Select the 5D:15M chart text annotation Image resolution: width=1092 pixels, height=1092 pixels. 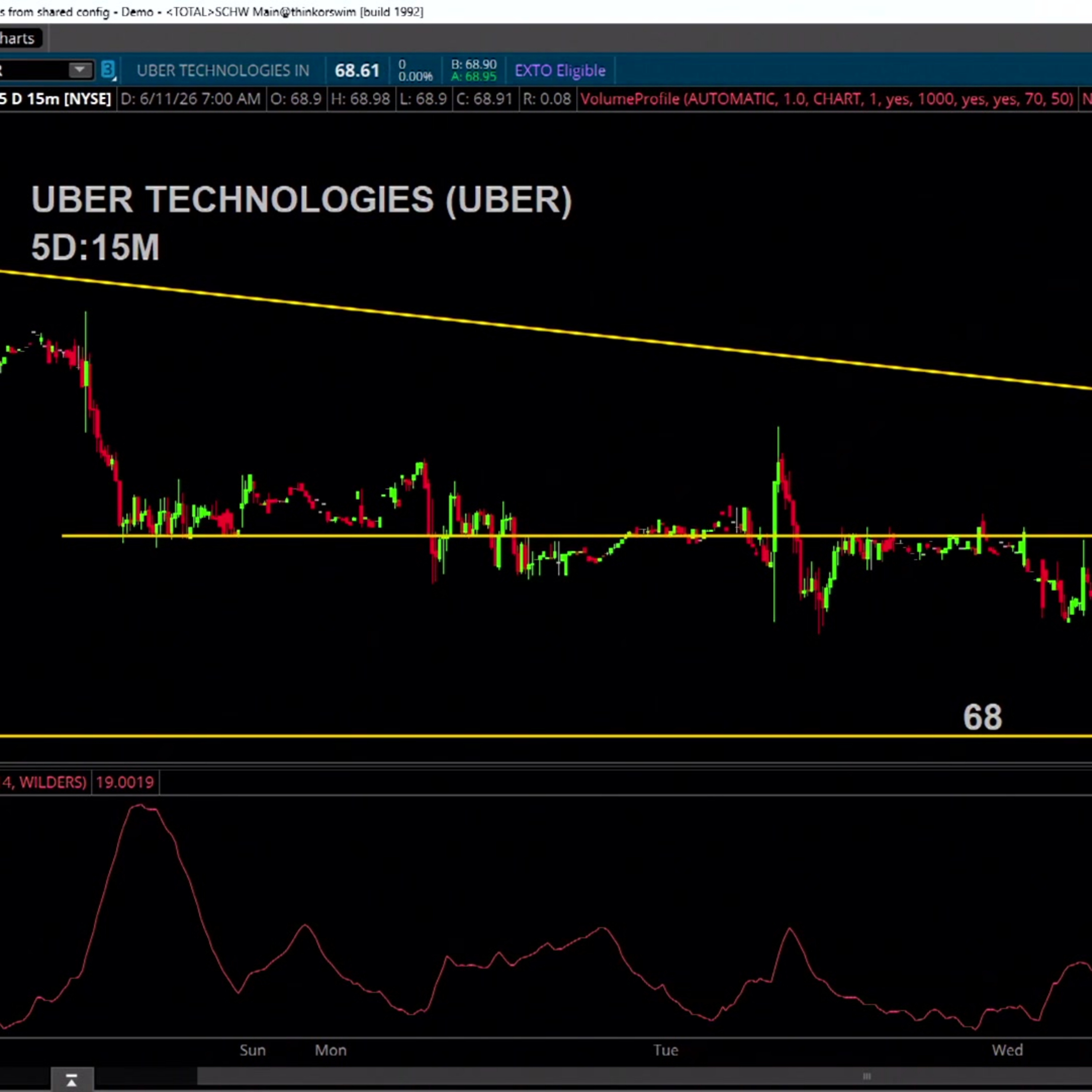[95, 248]
